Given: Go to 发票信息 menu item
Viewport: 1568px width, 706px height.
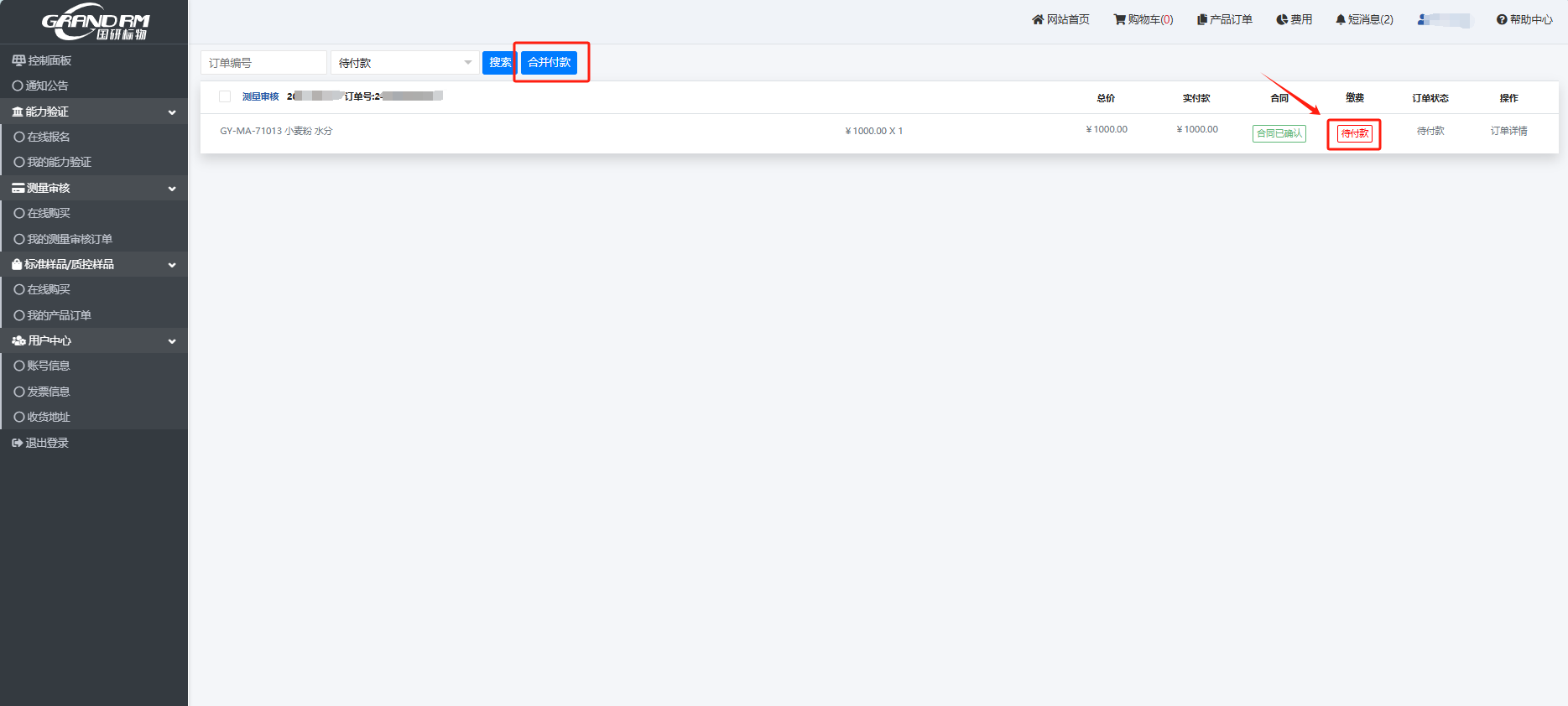Looking at the screenshot, I should [x=49, y=392].
